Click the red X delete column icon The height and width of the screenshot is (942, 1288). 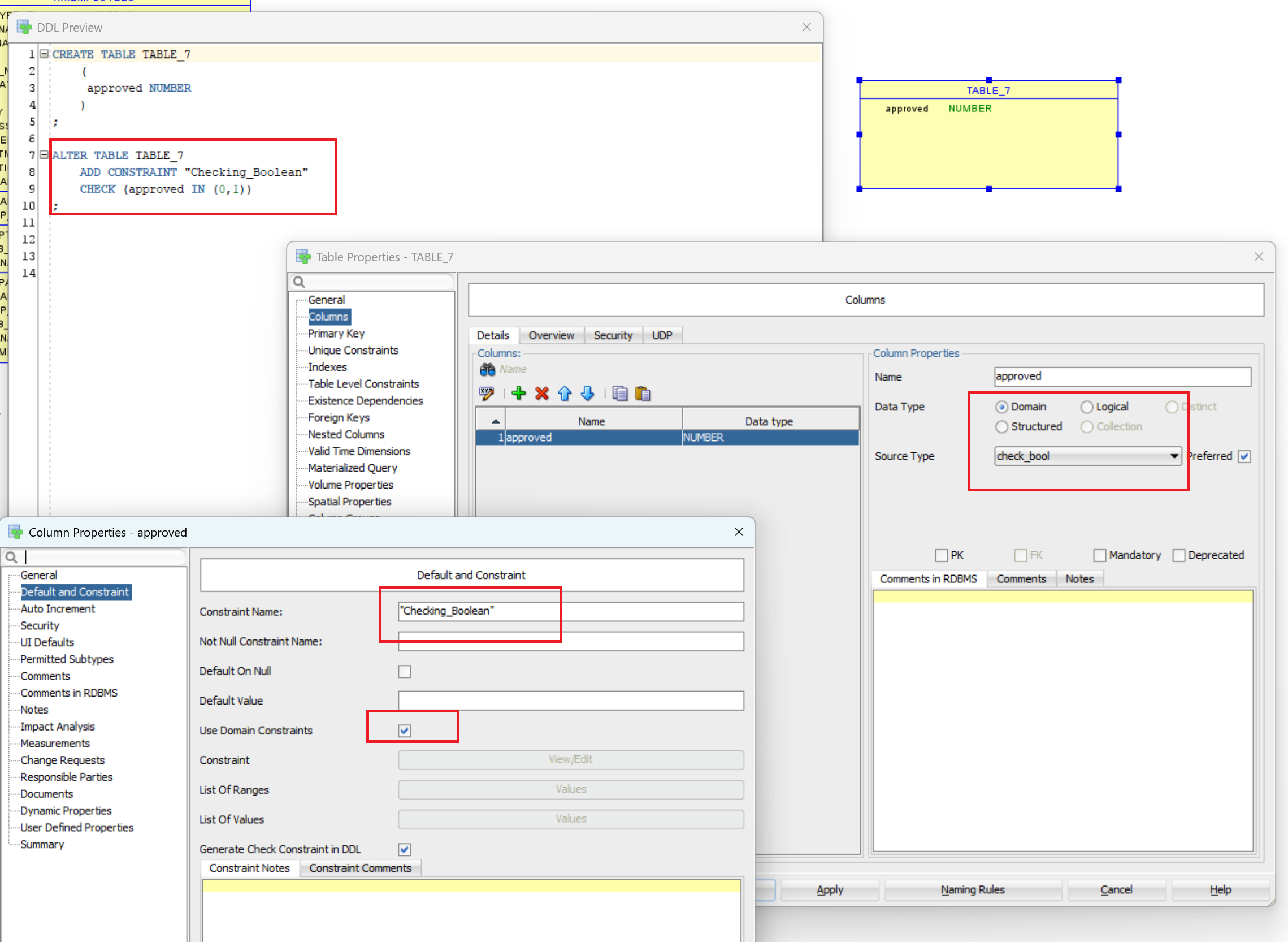click(541, 394)
